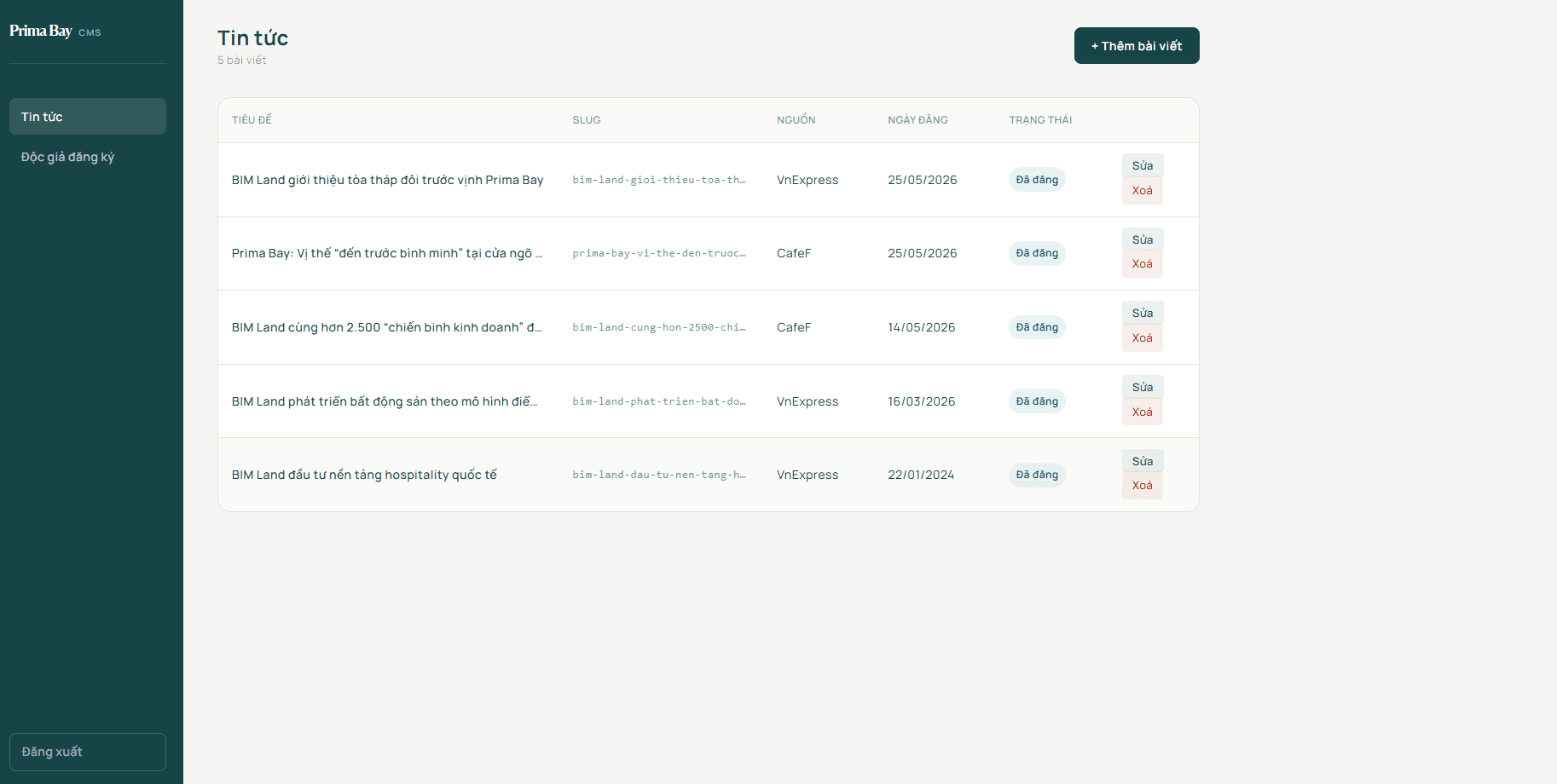Select title BIM Land cùng hơn 2.500 chiến binh

click(x=387, y=327)
